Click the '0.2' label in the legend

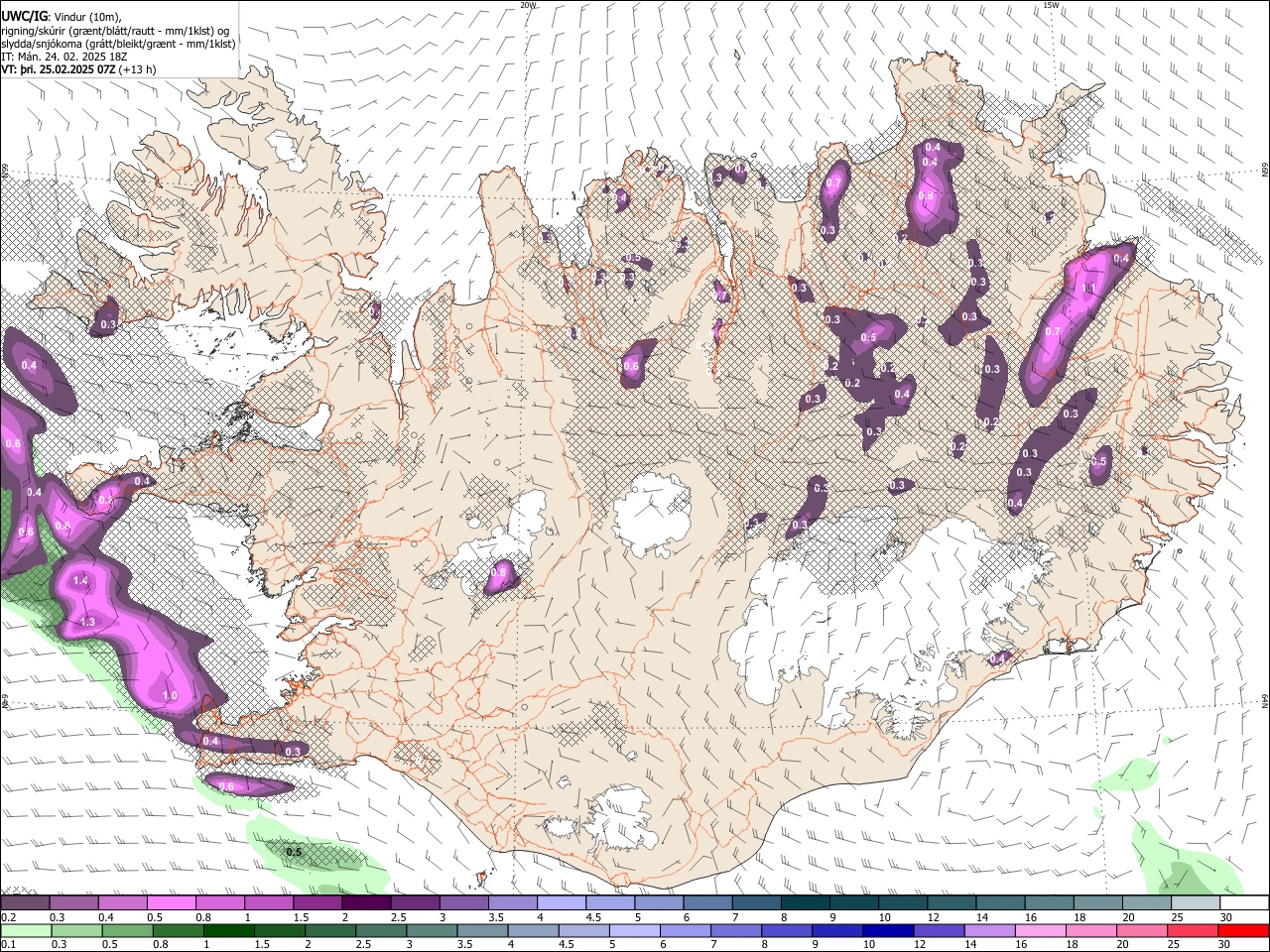pyautogui.click(x=9, y=917)
